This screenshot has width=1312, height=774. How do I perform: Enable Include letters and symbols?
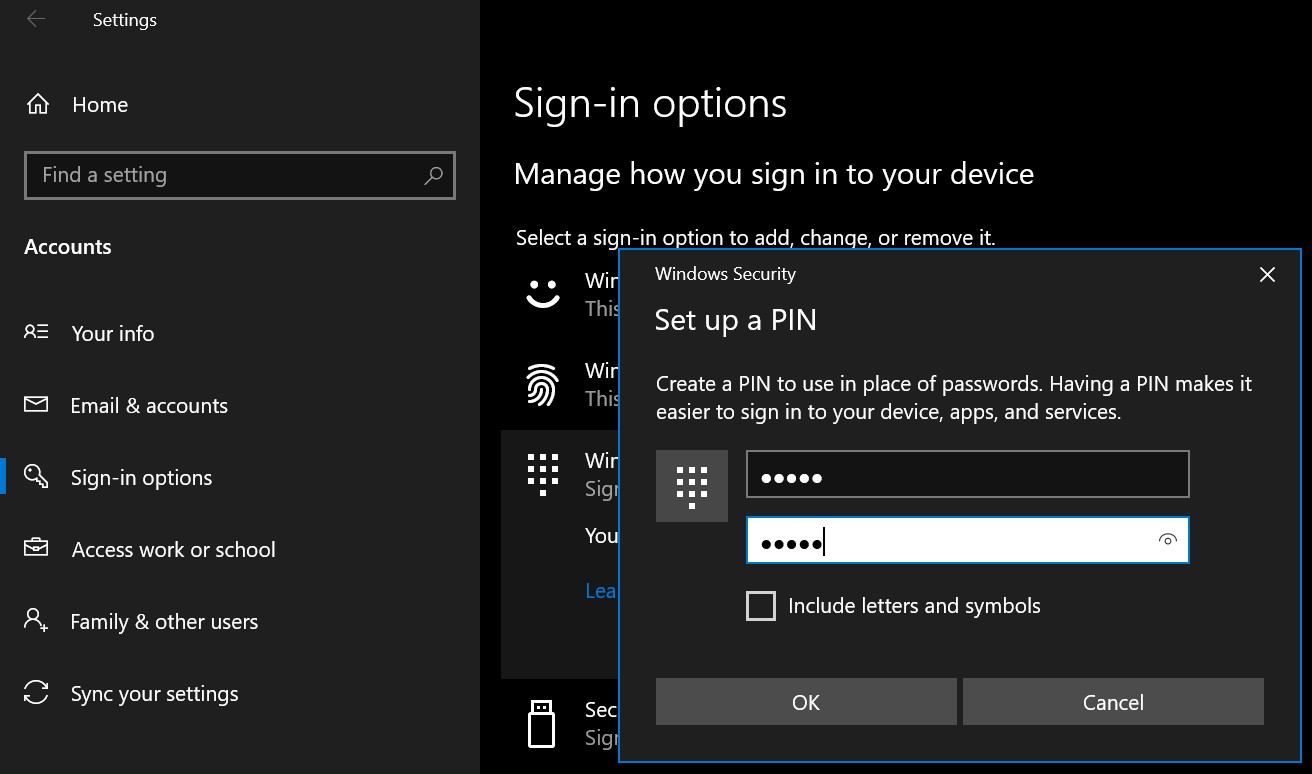(761, 605)
